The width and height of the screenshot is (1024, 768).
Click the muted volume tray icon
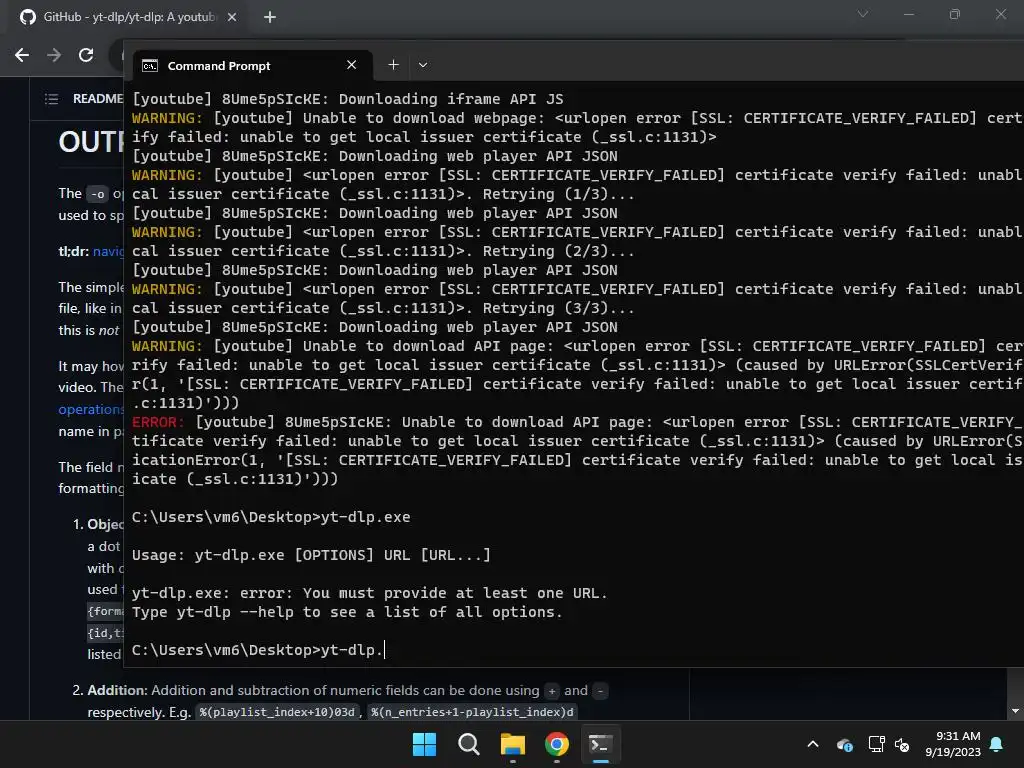(902, 744)
